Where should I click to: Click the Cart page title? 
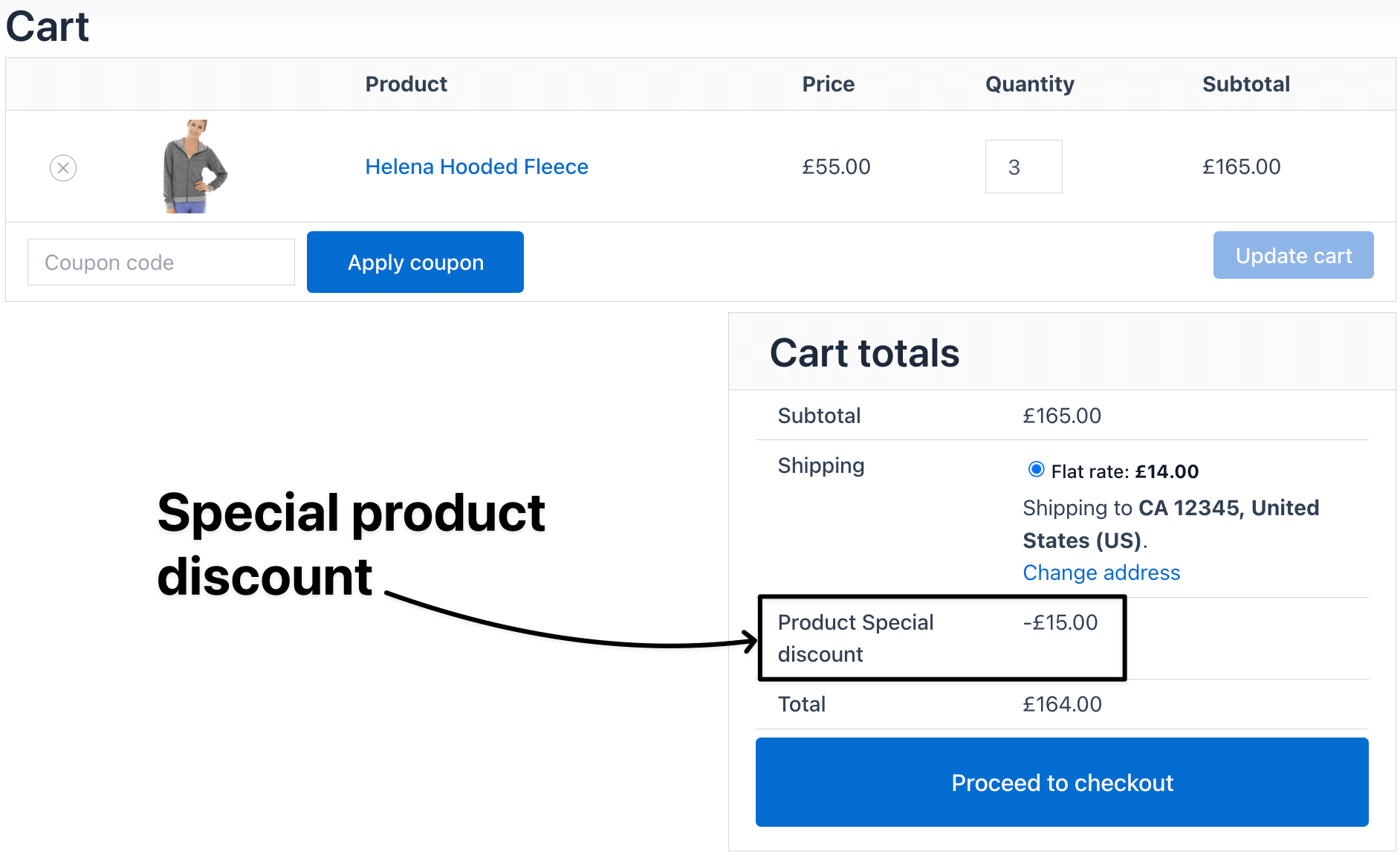pyautogui.click(x=48, y=27)
